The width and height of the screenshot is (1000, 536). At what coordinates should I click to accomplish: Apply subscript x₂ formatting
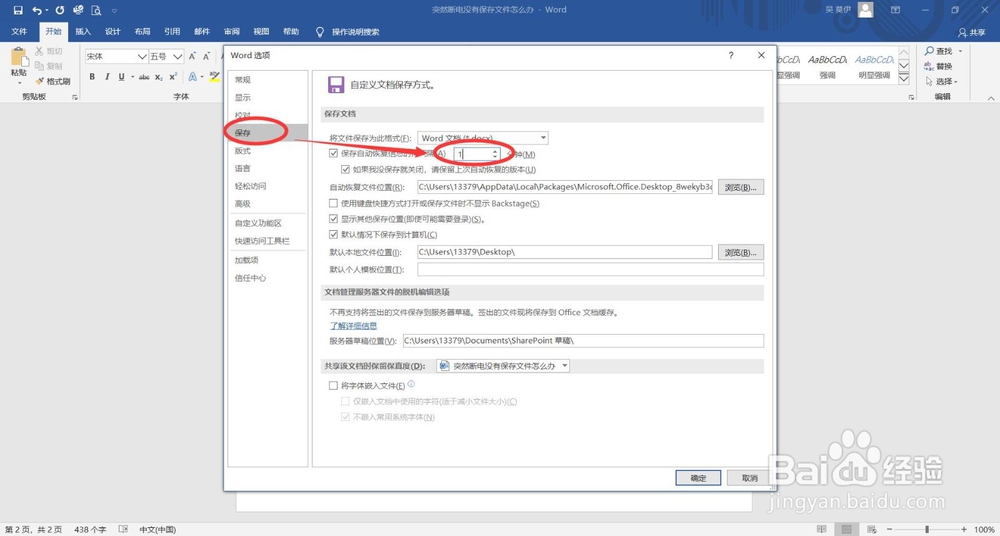tap(159, 77)
